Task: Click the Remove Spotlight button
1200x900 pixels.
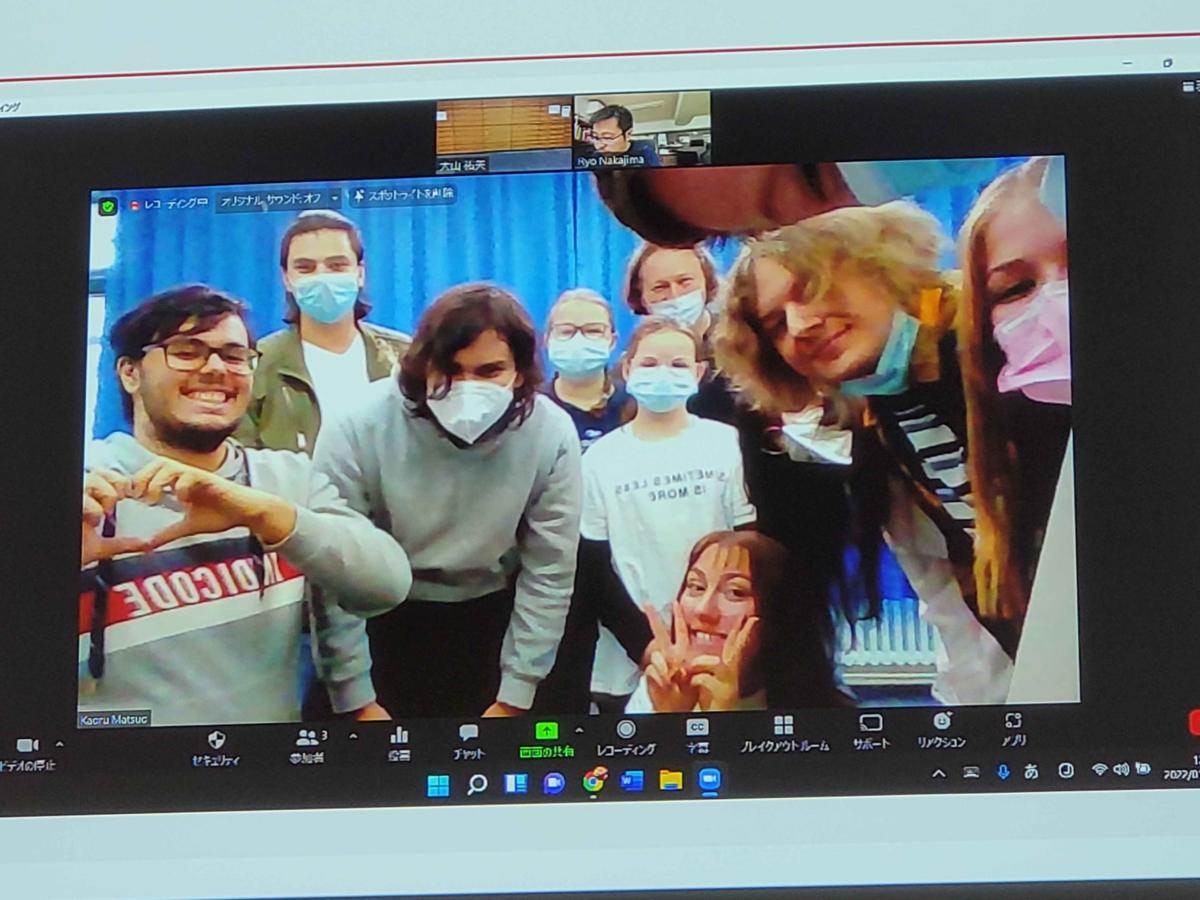Action: pyautogui.click(x=402, y=195)
